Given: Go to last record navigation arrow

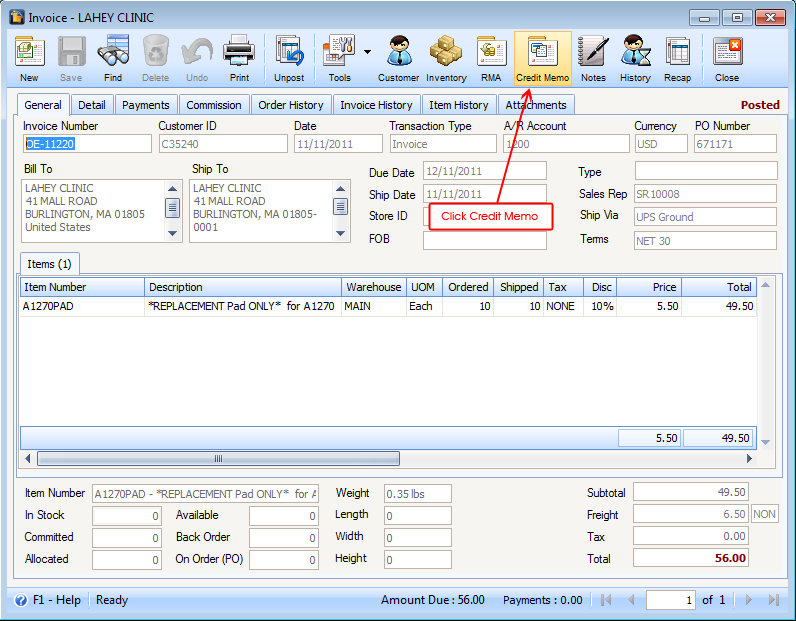Looking at the screenshot, I should coord(774,600).
